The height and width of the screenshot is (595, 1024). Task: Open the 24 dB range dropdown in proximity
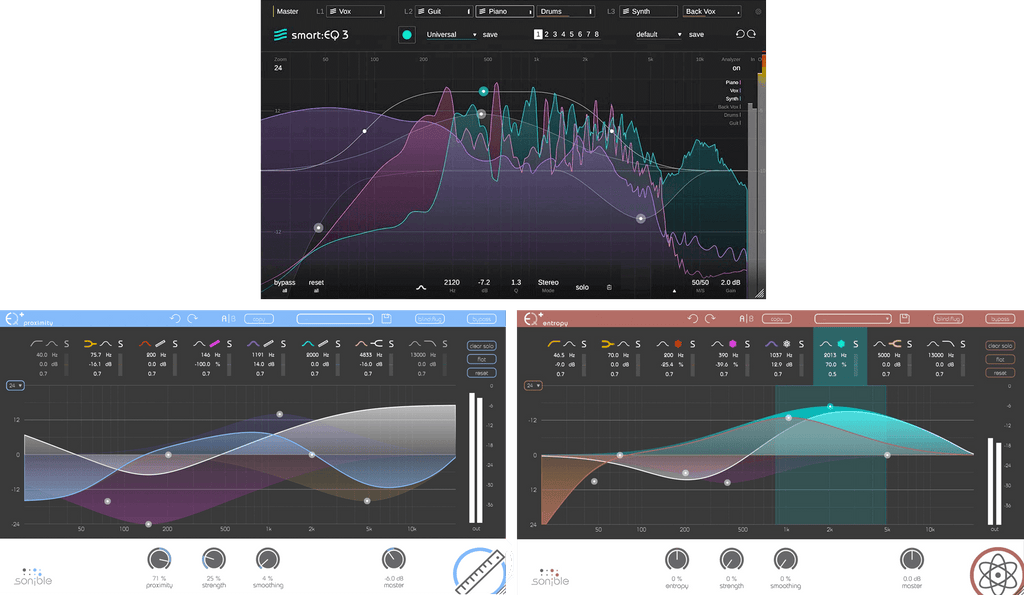pyautogui.click(x=15, y=386)
